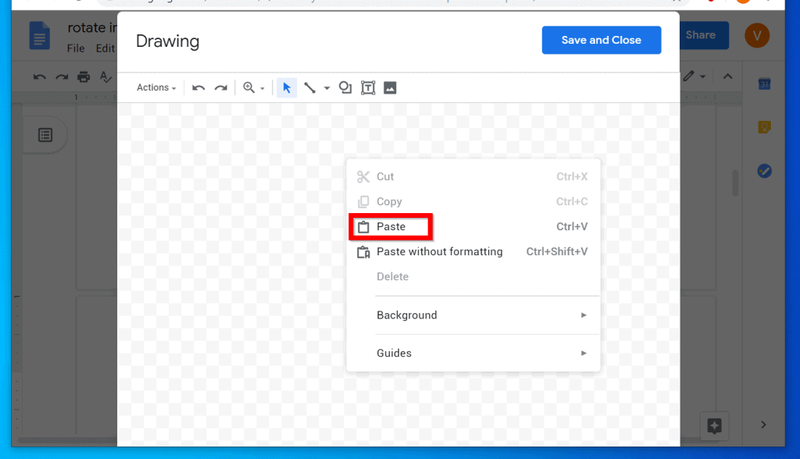Open Google Calendar side panel

764,84
